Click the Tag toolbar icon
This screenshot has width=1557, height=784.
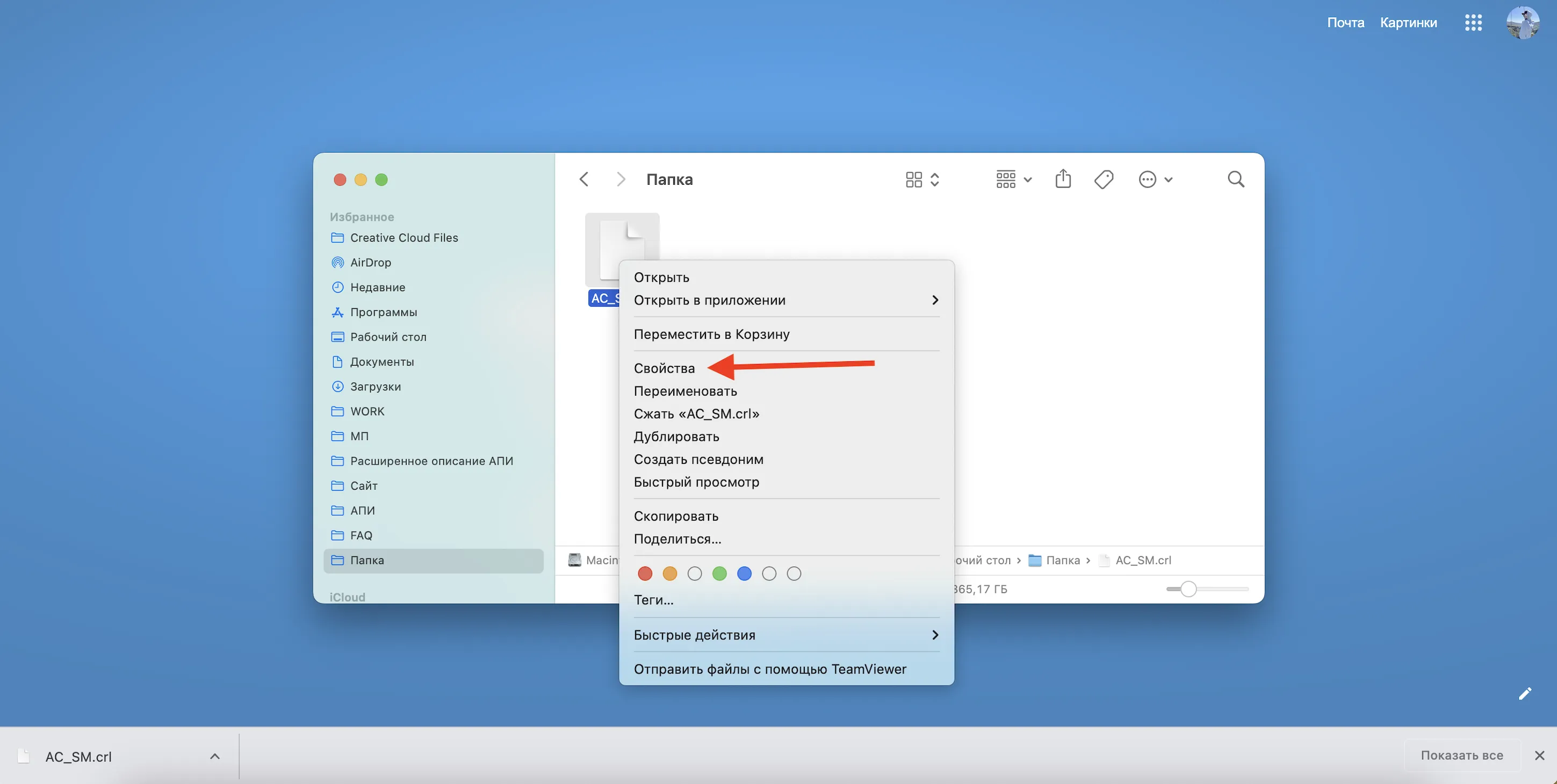[1104, 179]
